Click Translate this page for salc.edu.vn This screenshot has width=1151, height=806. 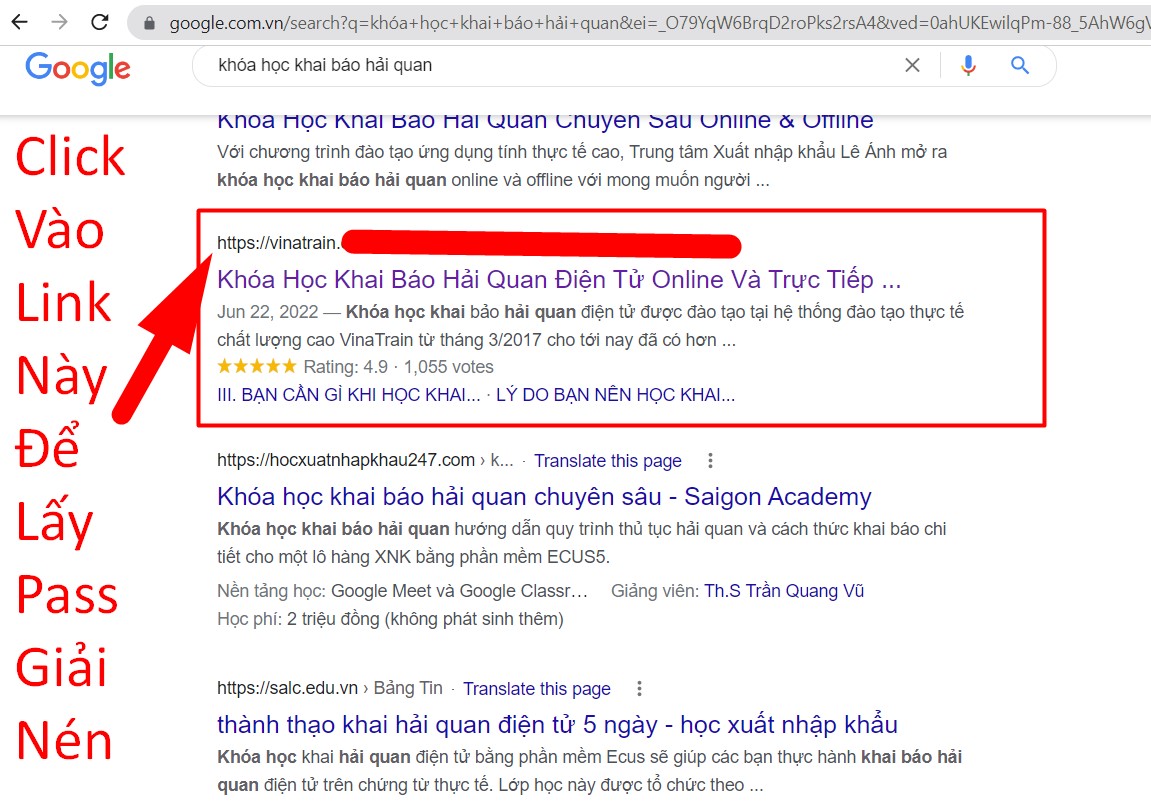point(537,689)
